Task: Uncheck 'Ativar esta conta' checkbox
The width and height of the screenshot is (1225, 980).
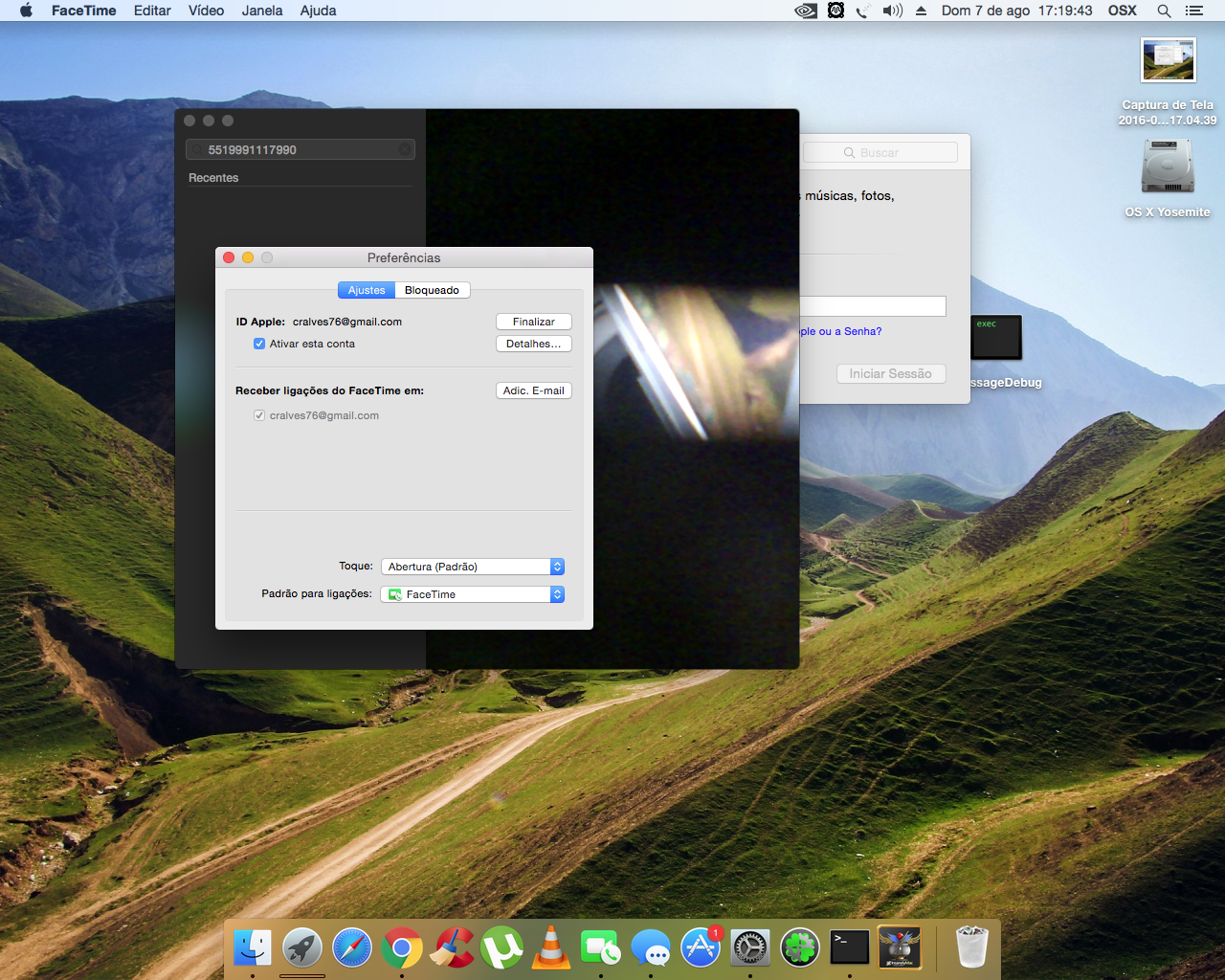Action: coord(259,344)
